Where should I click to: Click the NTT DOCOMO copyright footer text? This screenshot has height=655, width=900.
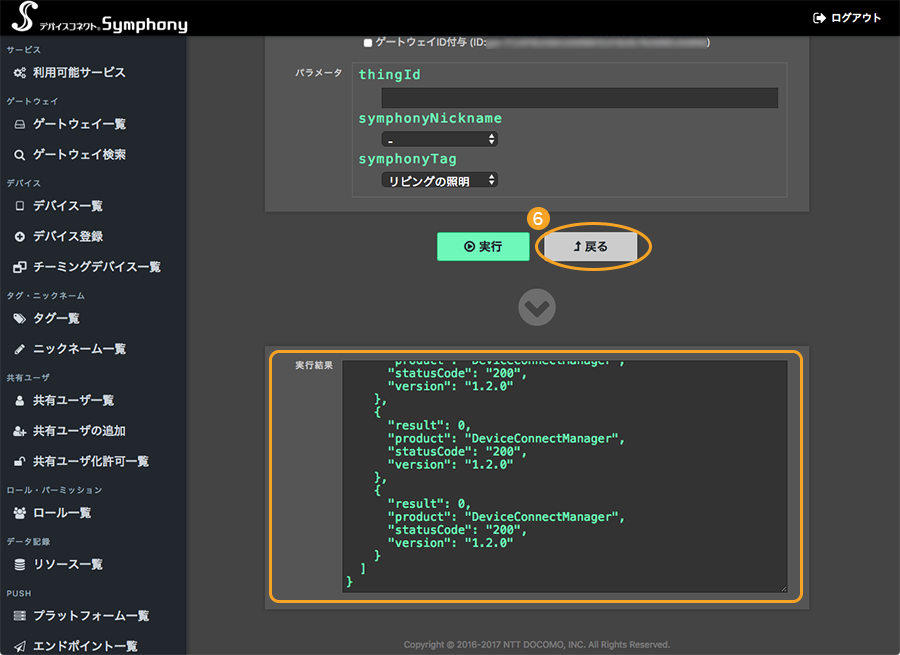click(x=537, y=645)
